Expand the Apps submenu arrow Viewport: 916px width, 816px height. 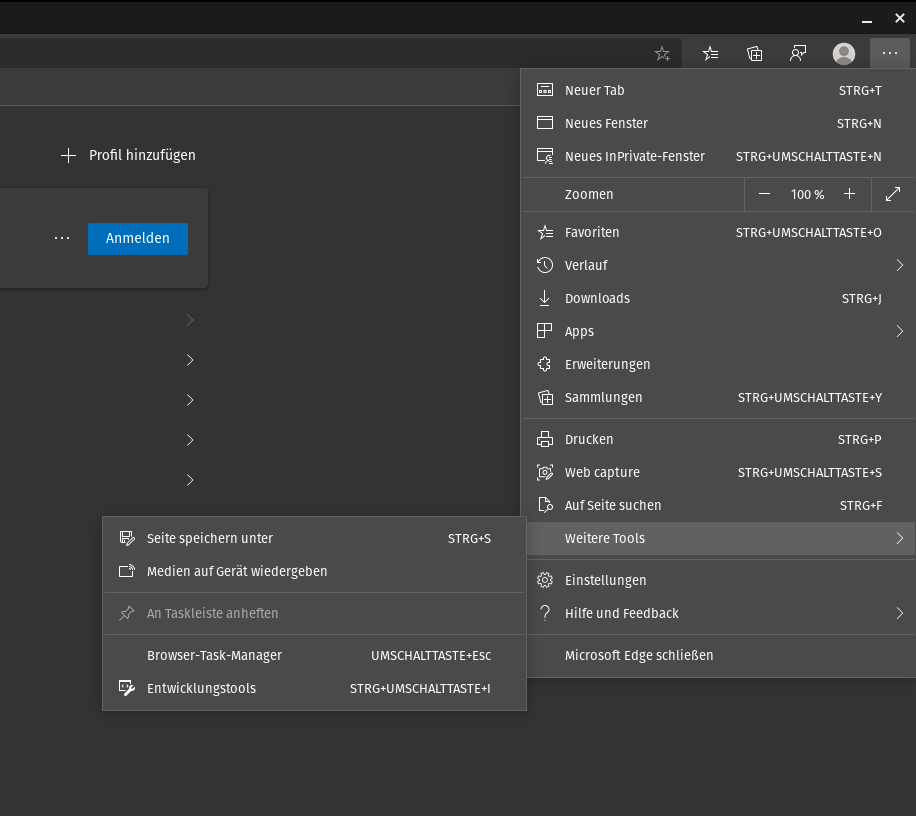pyautogui.click(x=900, y=331)
